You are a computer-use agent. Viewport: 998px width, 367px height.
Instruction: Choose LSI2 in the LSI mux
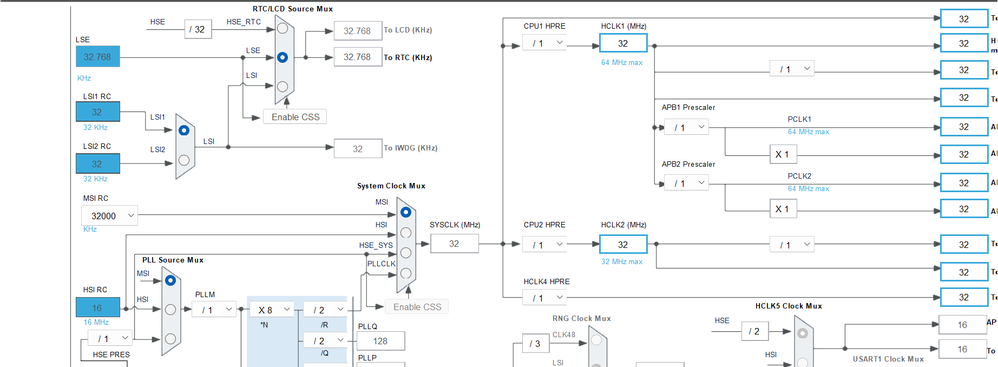point(184,160)
